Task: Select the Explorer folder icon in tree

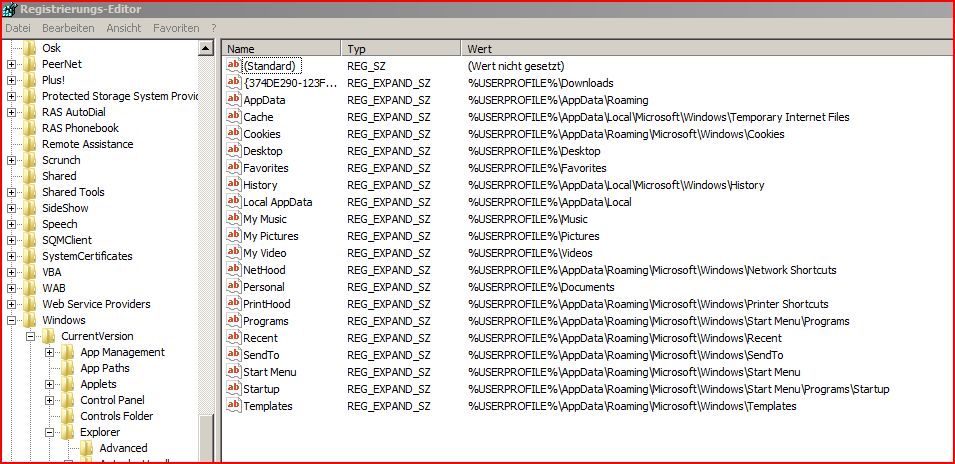Action: pyautogui.click(x=68, y=432)
